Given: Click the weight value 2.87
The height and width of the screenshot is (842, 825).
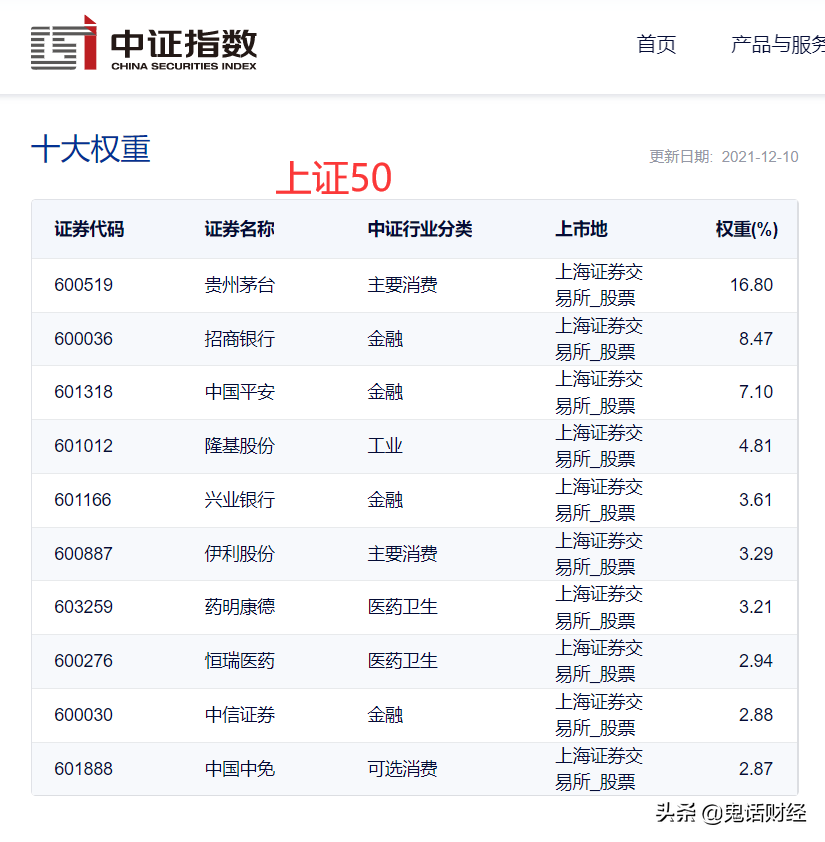Looking at the screenshot, I should (x=756, y=769).
